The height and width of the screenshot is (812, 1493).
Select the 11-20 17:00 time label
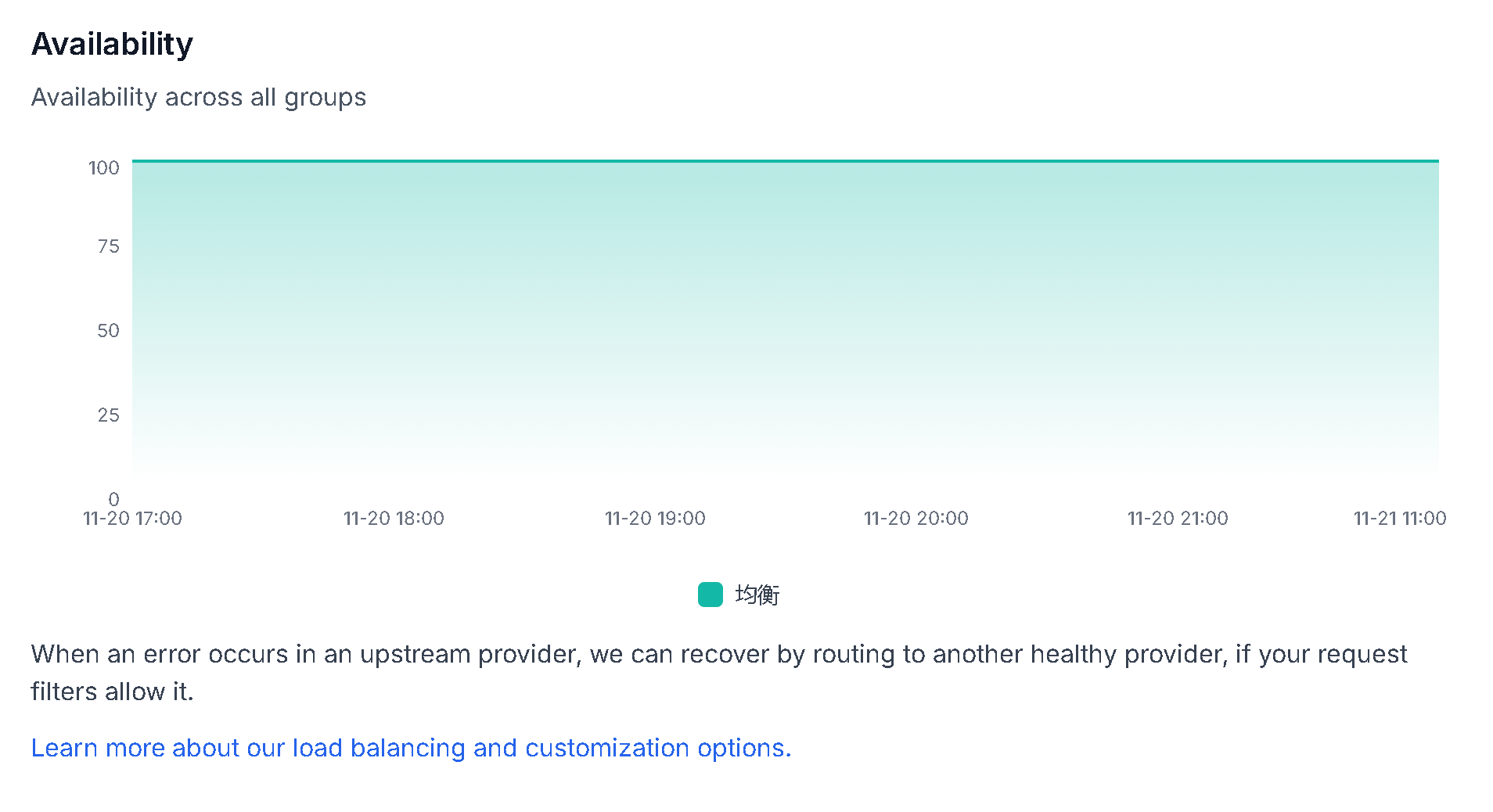132,519
